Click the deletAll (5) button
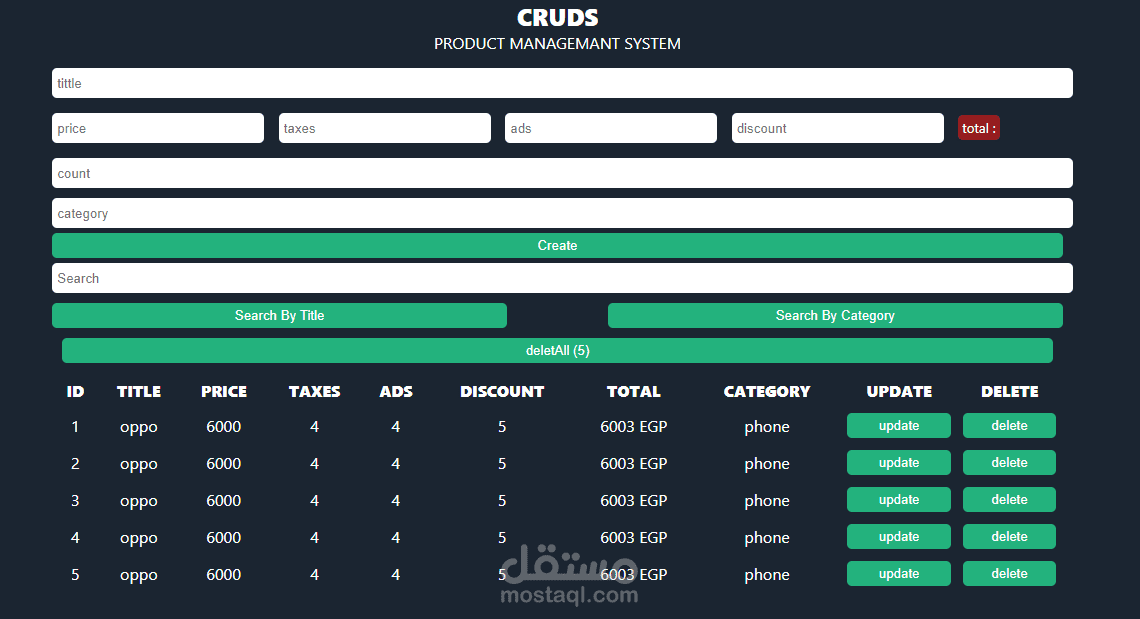 point(557,351)
